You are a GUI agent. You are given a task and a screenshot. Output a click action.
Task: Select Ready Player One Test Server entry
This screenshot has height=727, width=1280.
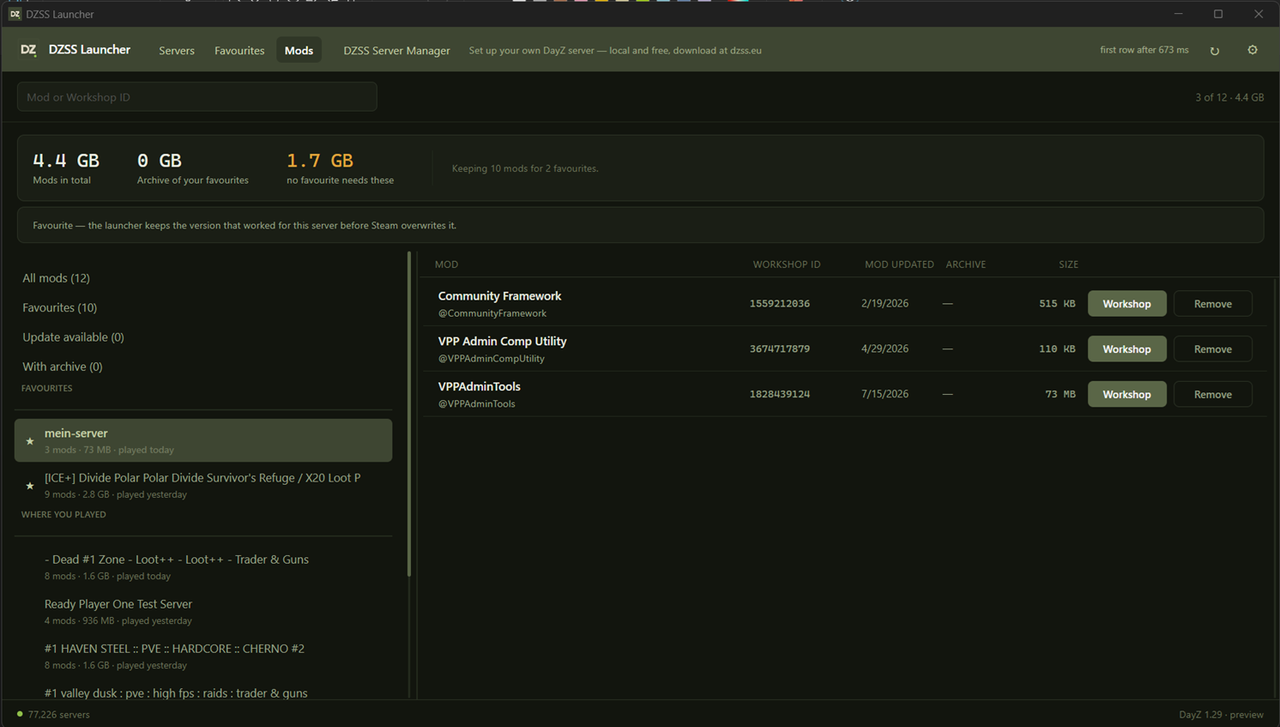point(203,612)
